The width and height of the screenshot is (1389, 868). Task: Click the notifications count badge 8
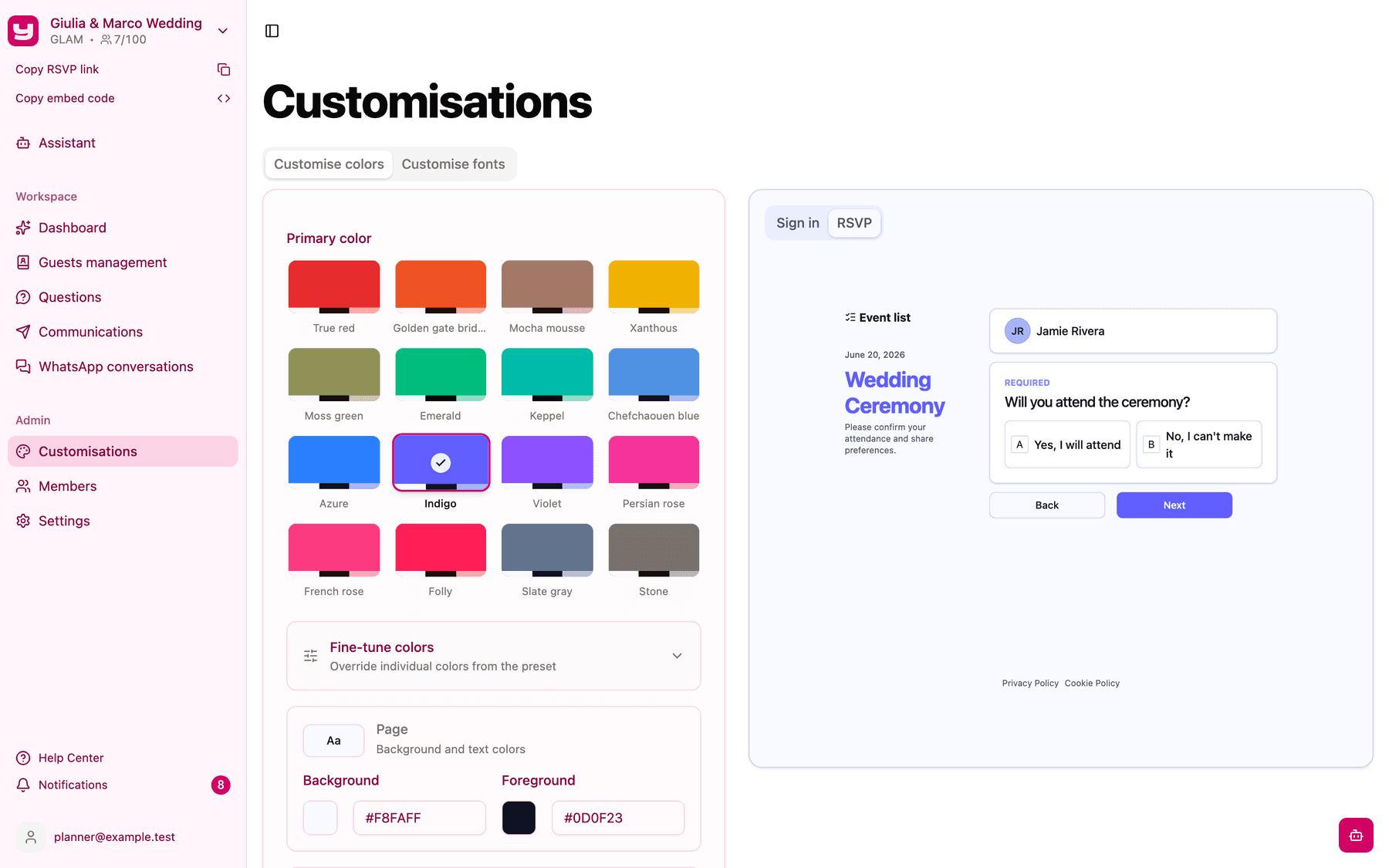point(221,785)
